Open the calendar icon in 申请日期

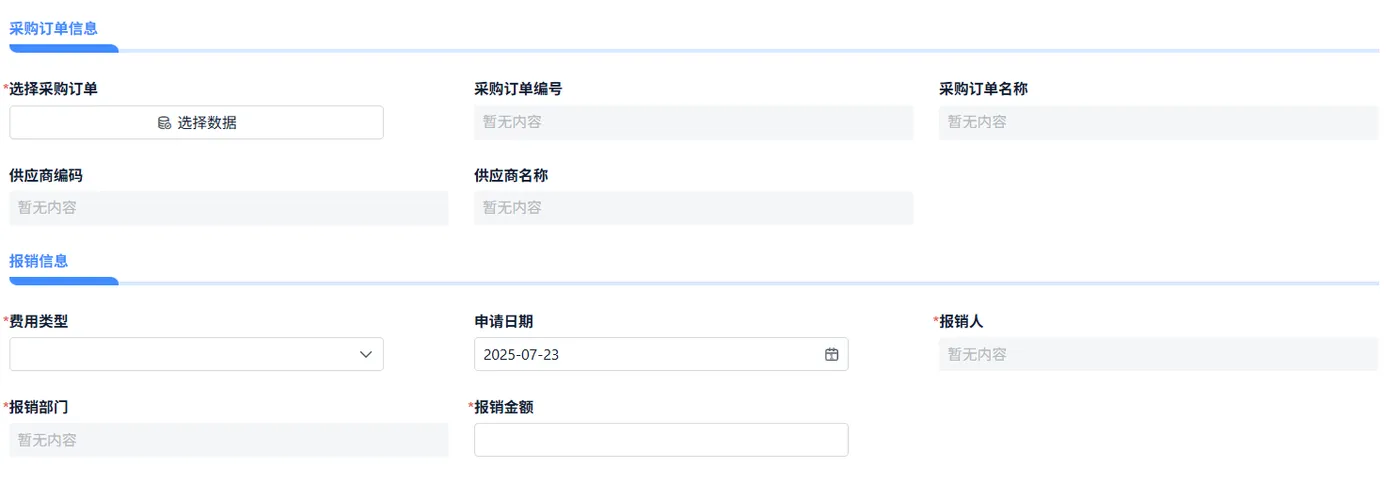(x=831, y=354)
